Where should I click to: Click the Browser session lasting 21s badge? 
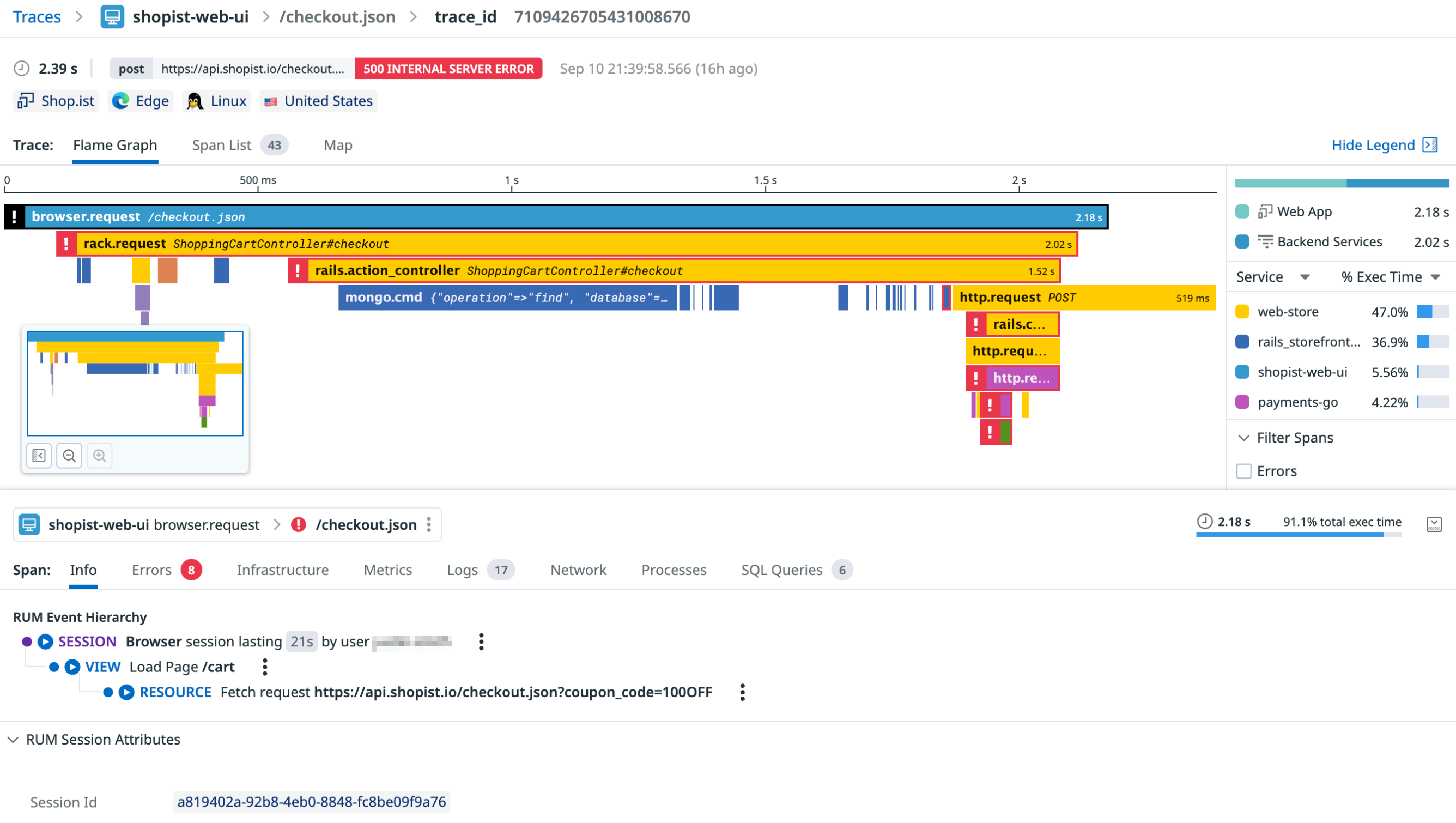[x=301, y=641]
